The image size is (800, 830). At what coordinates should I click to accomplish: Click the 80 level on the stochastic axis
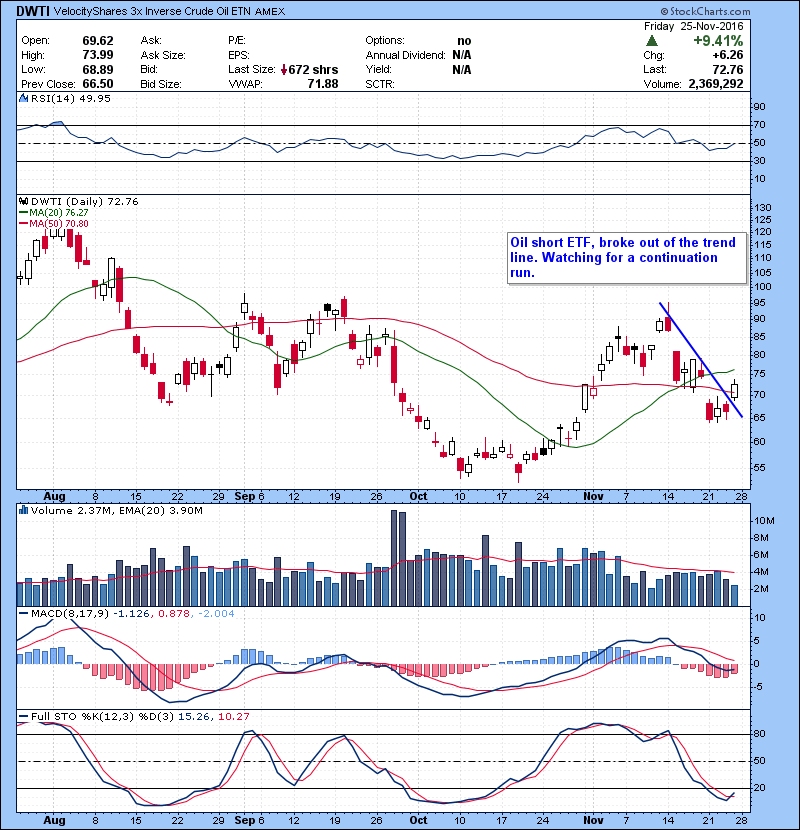759,734
